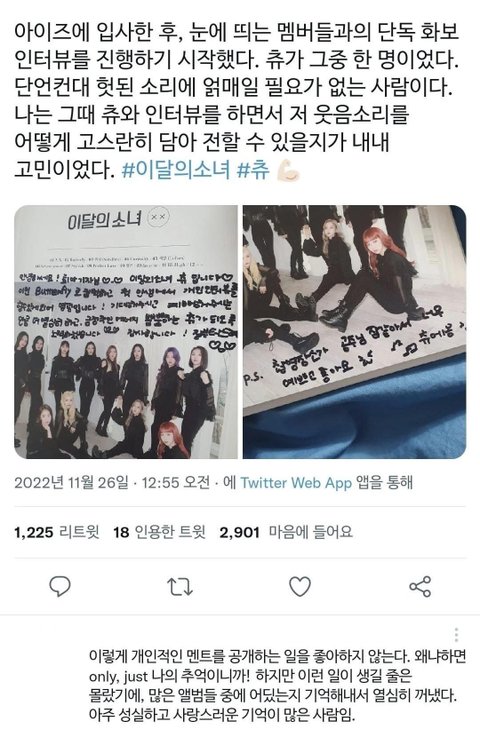Open left photo with handwritten message
The width and height of the screenshot is (480, 737).
pyautogui.click(x=126, y=332)
